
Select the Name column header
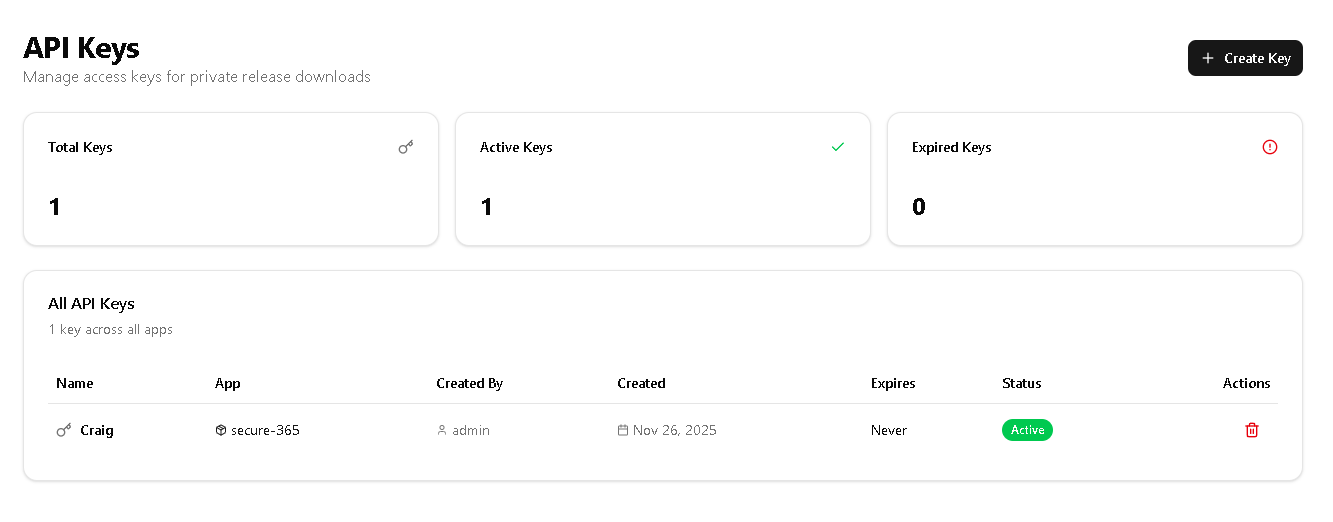click(75, 383)
